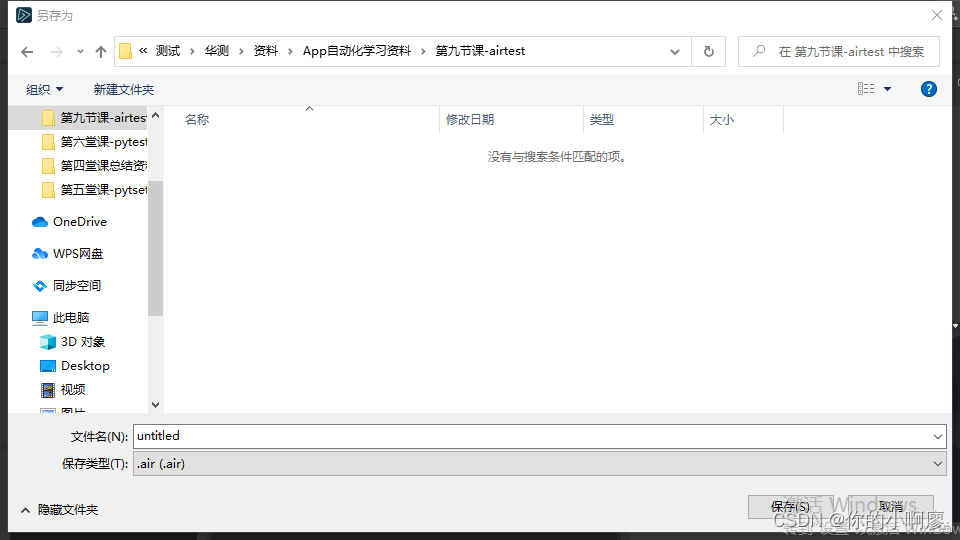
Task: Sort by the 修改日期 column header
Action: (x=470, y=120)
